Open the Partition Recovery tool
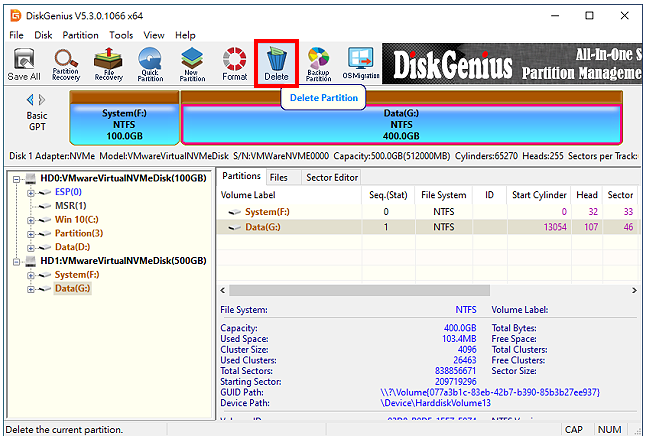The width and height of the screenshot is (652, 443). 66,64
